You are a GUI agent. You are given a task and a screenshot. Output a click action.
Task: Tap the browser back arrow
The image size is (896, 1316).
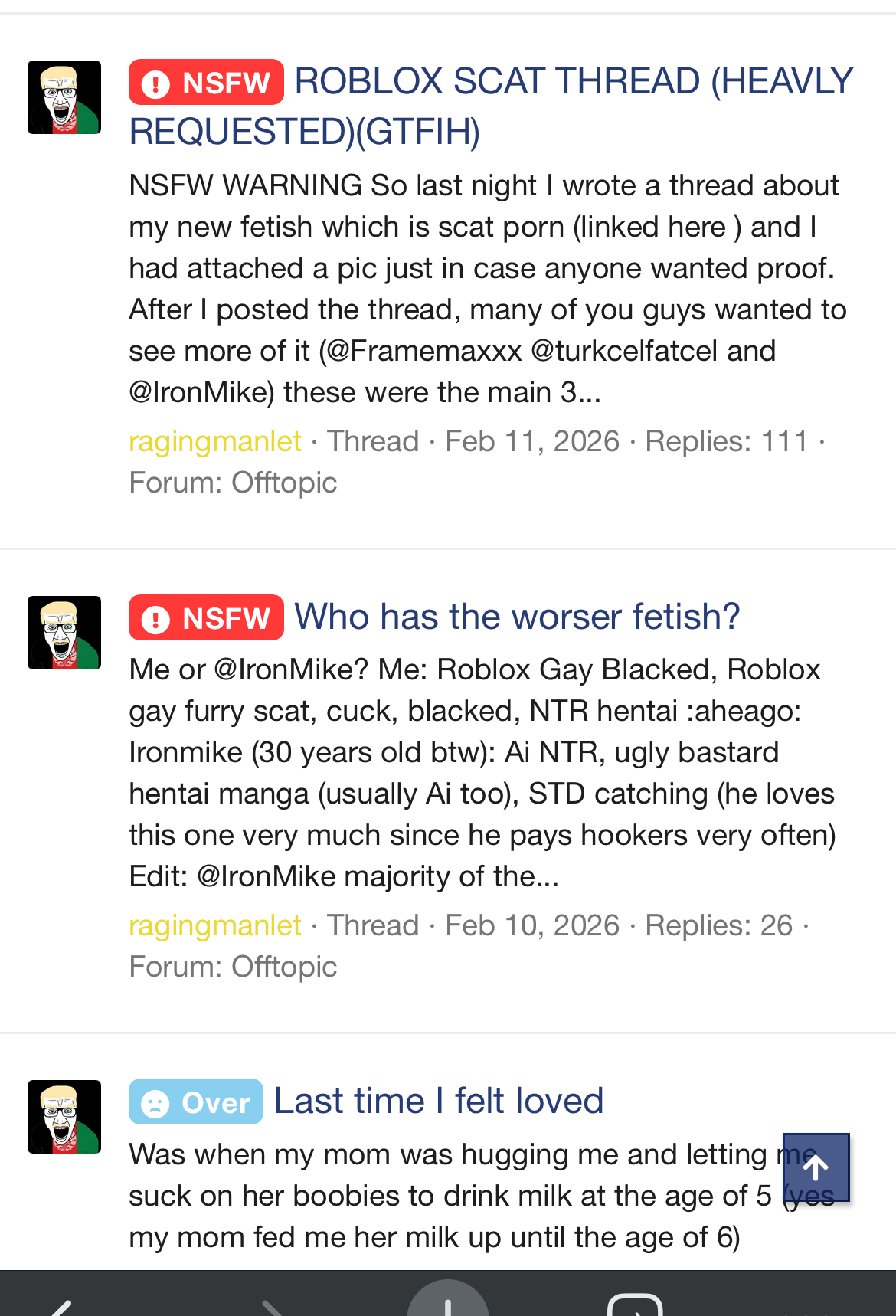coord(61,1305)
